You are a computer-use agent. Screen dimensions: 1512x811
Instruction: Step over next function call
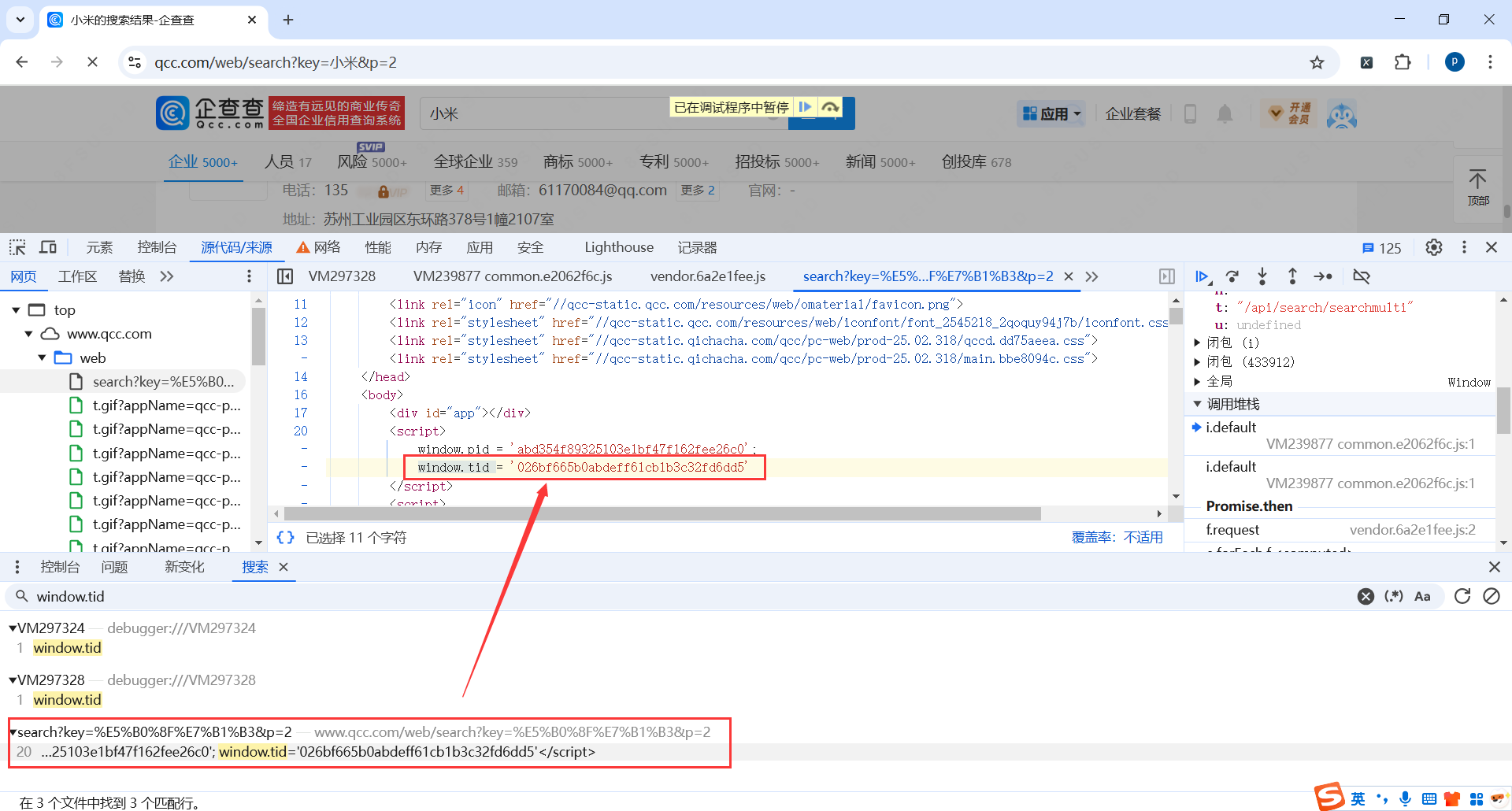(x=1232, y=276)
